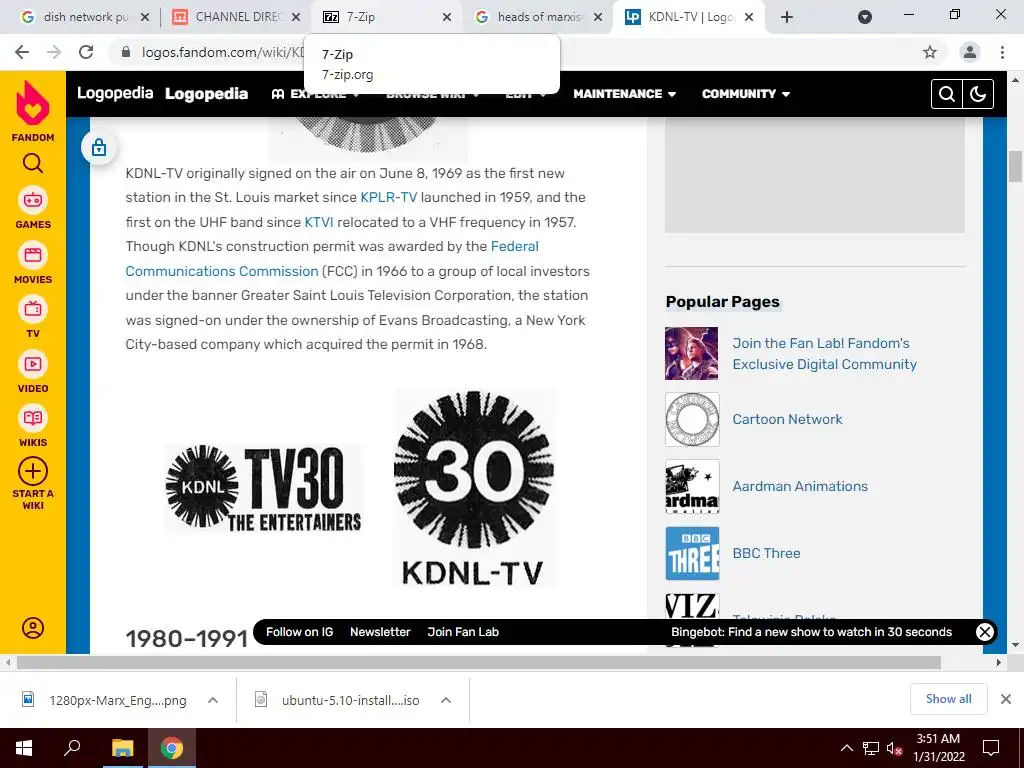This screenshot has height=768, width=1024.
Task: Open the user profile icon in sidebar
Action: [33, 628]
